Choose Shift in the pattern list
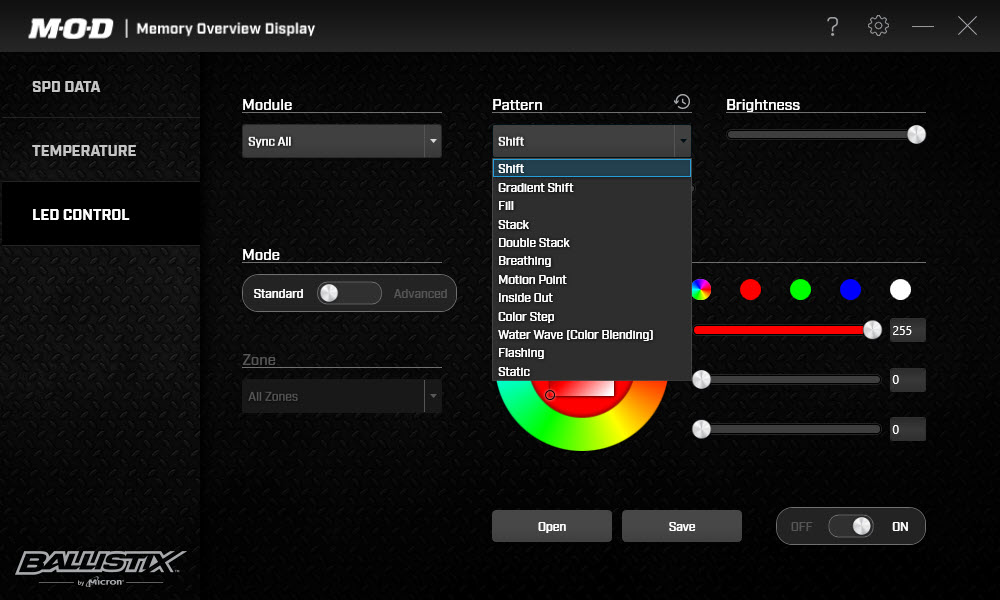The image size is (1000, 600). pos(592,168)
